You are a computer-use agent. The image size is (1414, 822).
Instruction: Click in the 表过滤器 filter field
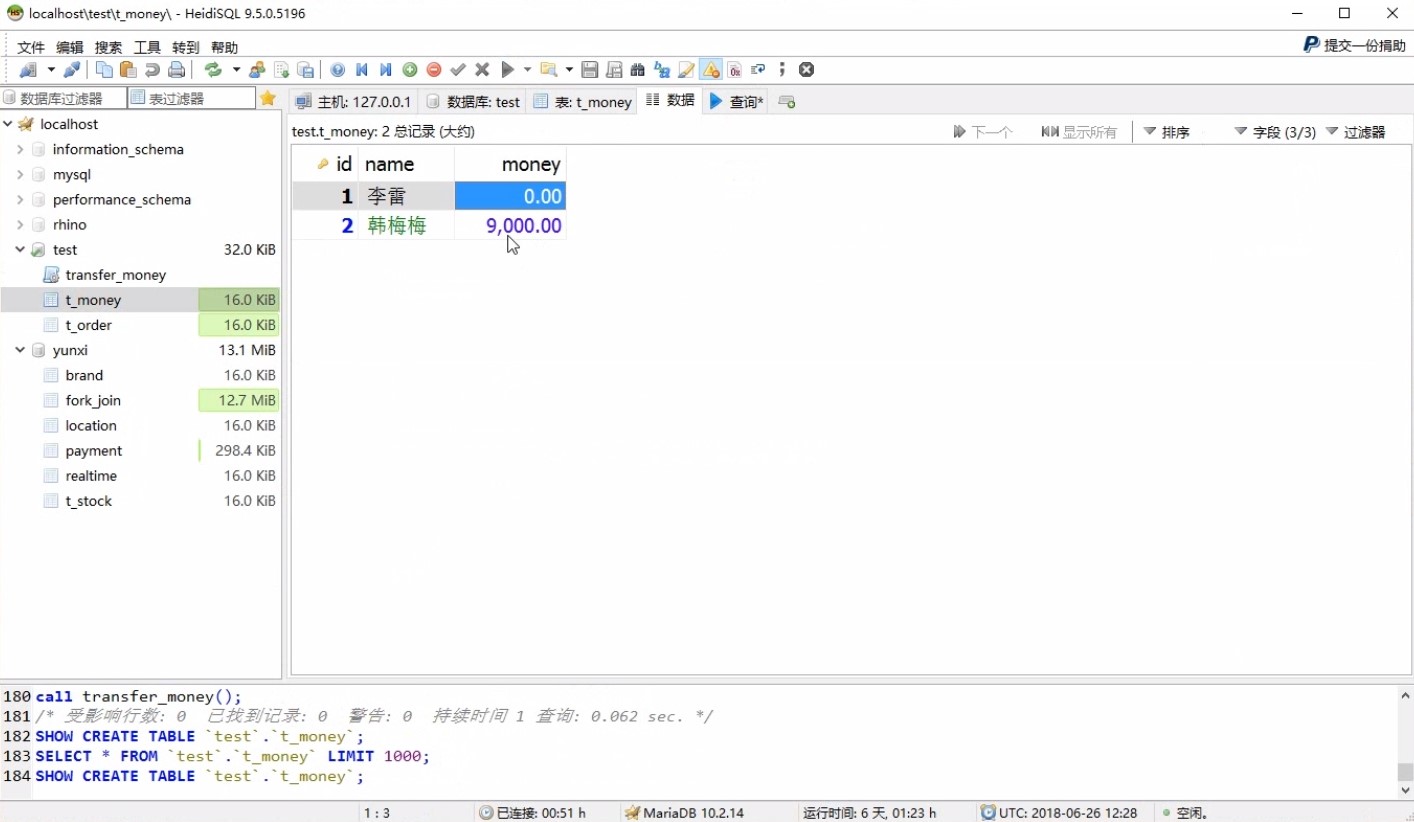192,98
